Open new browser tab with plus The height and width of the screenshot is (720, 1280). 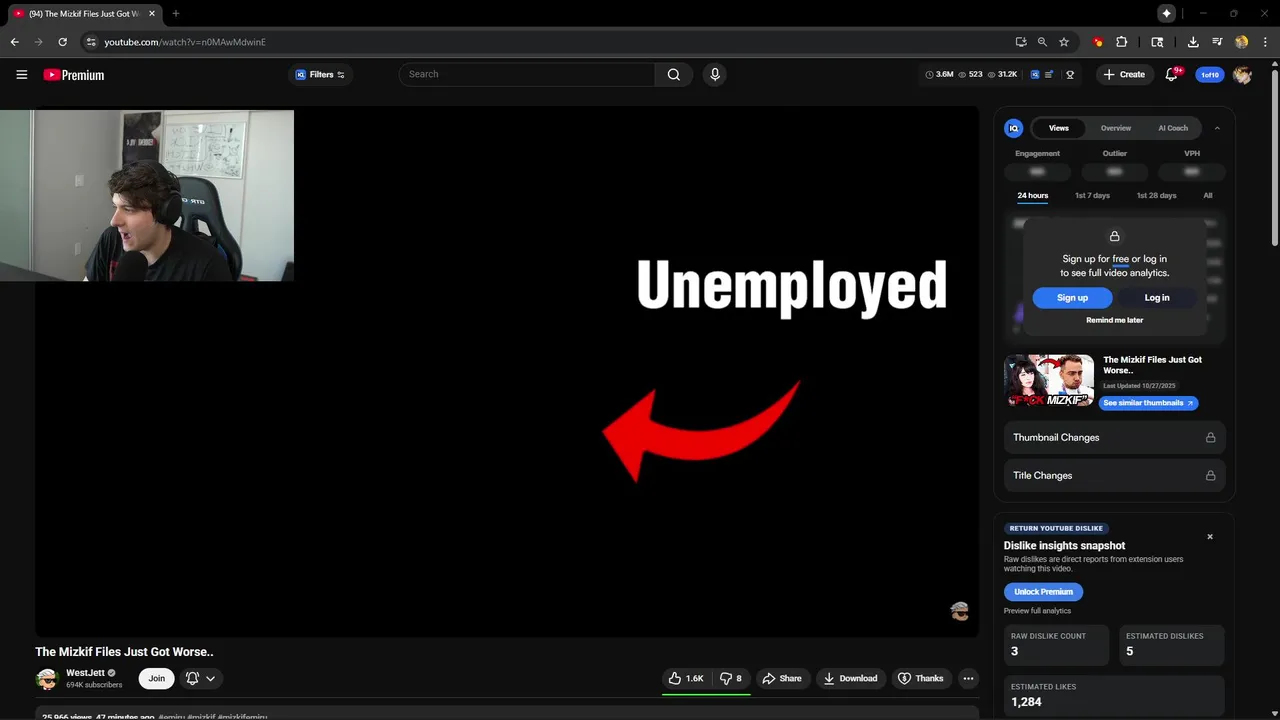(176, 13)
